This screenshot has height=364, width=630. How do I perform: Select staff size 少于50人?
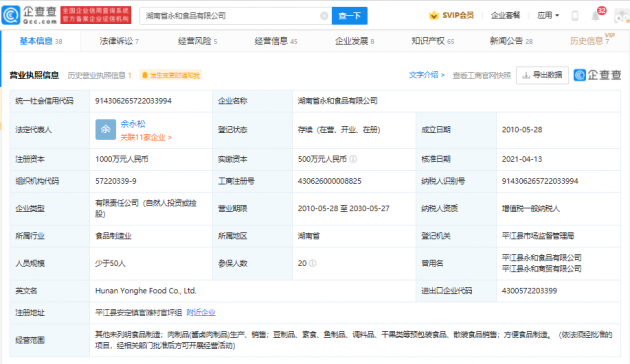pos(110,264)
